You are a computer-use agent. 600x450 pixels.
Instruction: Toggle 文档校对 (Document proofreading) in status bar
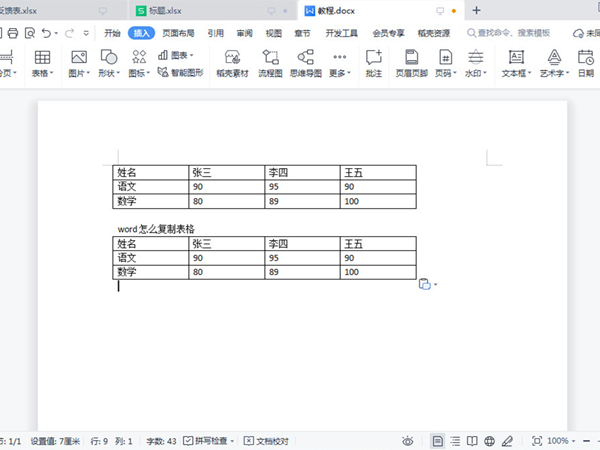(x=266, y=441)
